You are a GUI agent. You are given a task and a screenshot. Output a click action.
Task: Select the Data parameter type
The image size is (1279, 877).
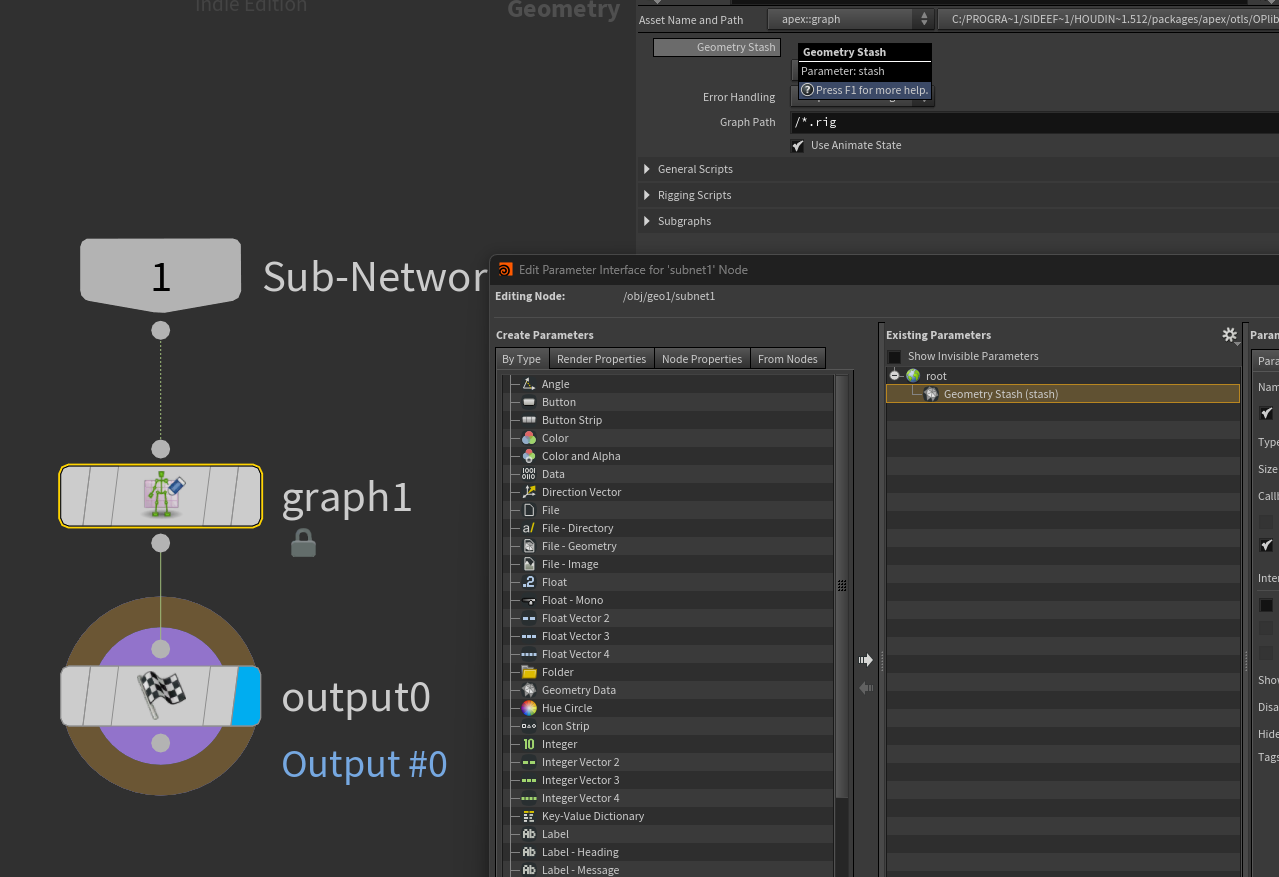coord(553,474)
